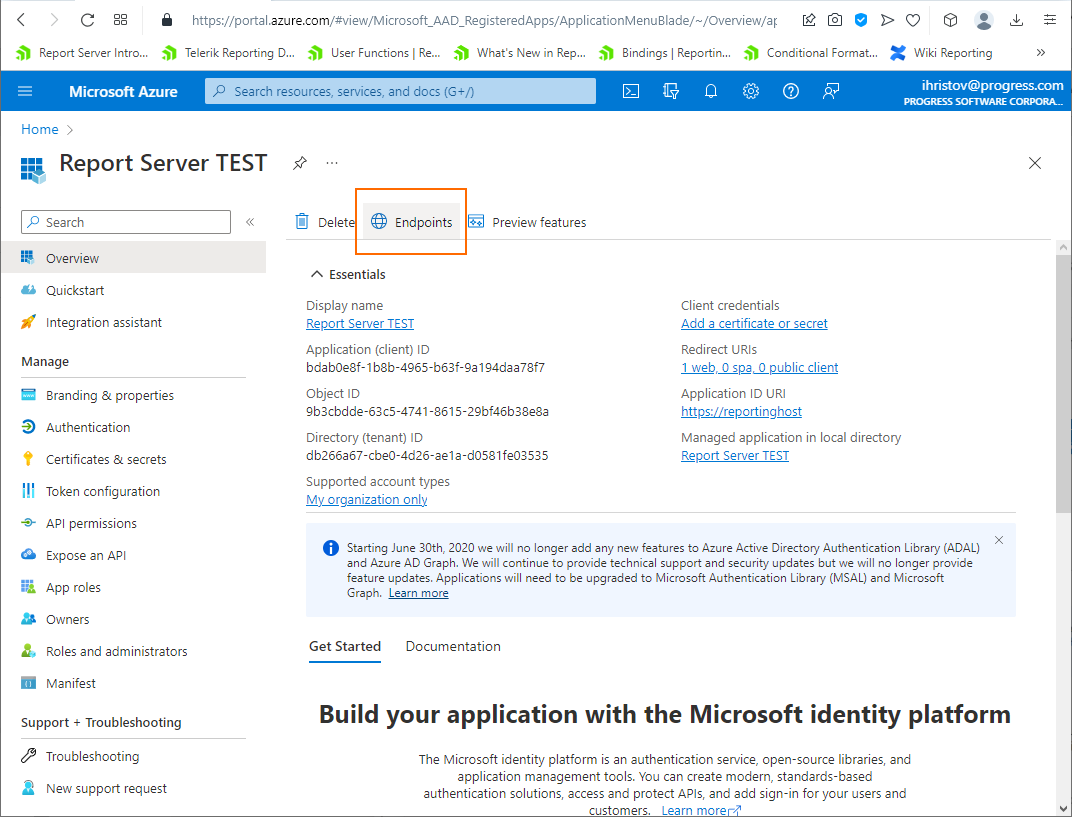This screenshot has width=1072, height=817.
Task: Open the My organization only link
Action: coord(366,499)
